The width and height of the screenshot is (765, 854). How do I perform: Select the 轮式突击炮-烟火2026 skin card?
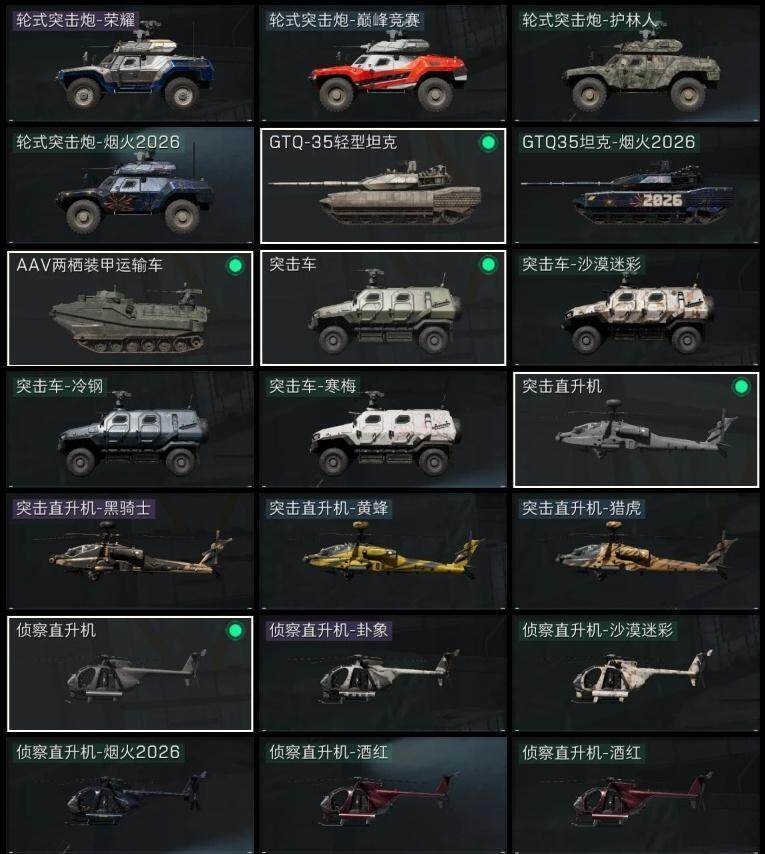coord(130,186)
